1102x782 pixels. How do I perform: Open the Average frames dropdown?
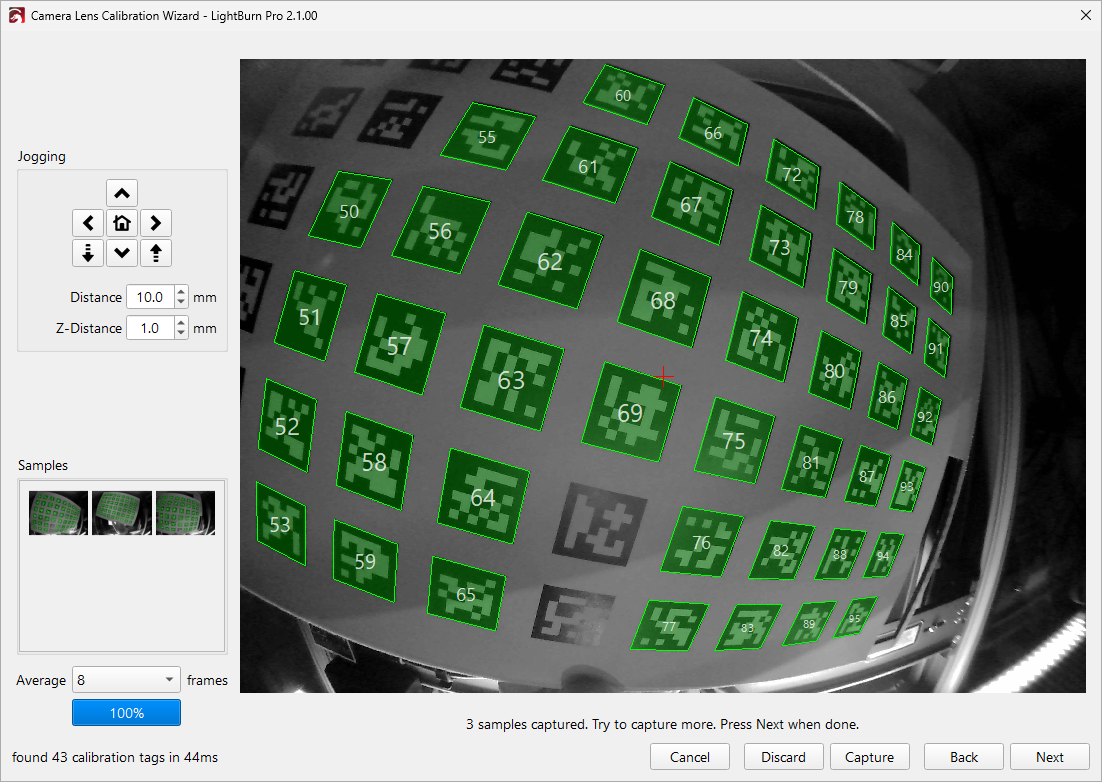pyautogui.click(x=127, y=680)
